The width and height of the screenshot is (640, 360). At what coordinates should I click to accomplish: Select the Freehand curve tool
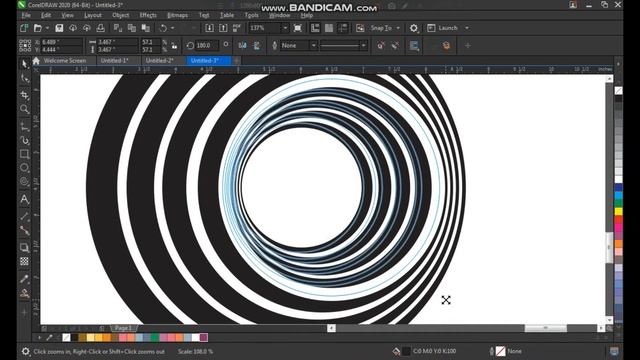point(24,127)
